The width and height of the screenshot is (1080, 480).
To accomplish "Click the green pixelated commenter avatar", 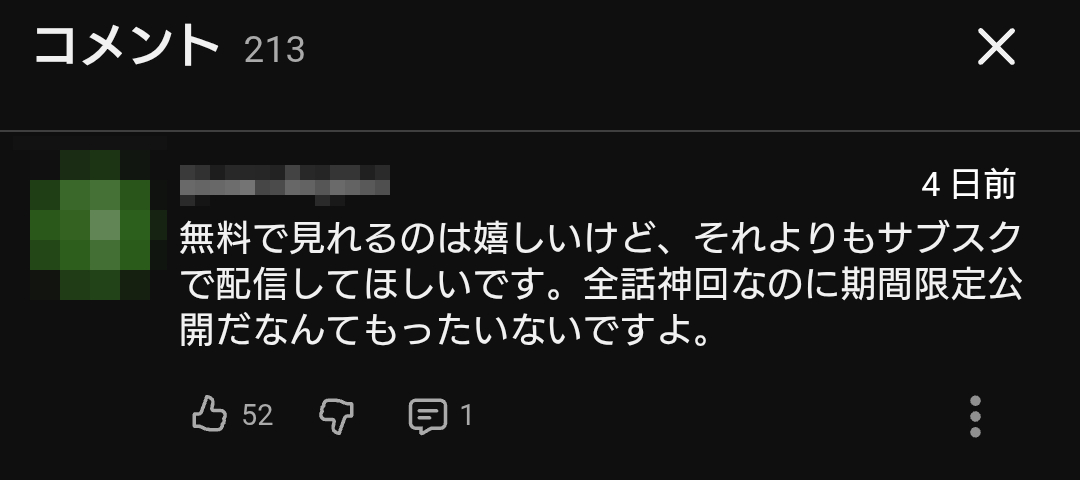I will coord(90,225).
